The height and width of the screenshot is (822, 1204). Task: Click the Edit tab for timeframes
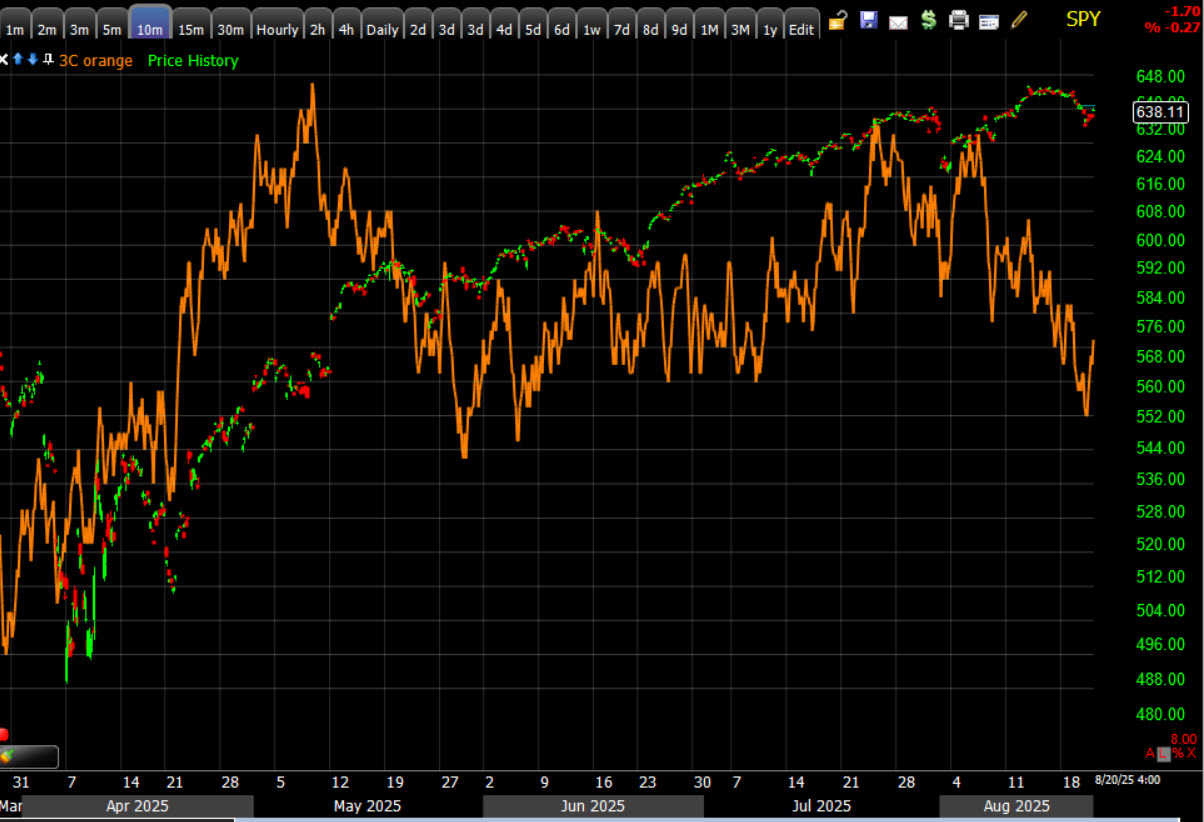(801, 29)
